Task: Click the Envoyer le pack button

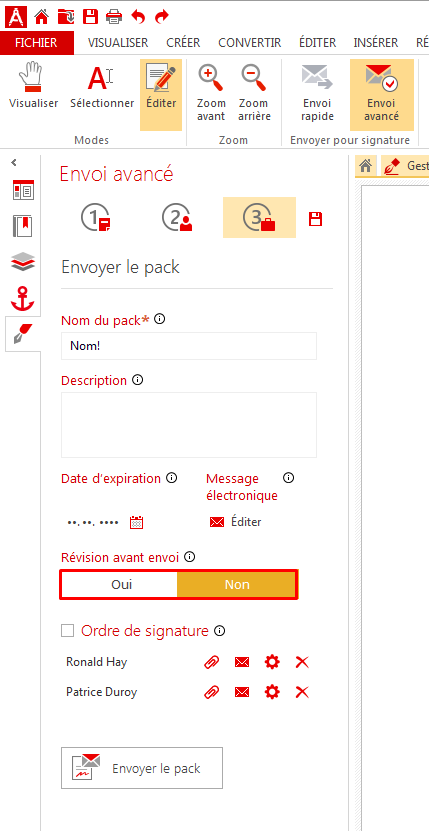Action: point(142,768)
